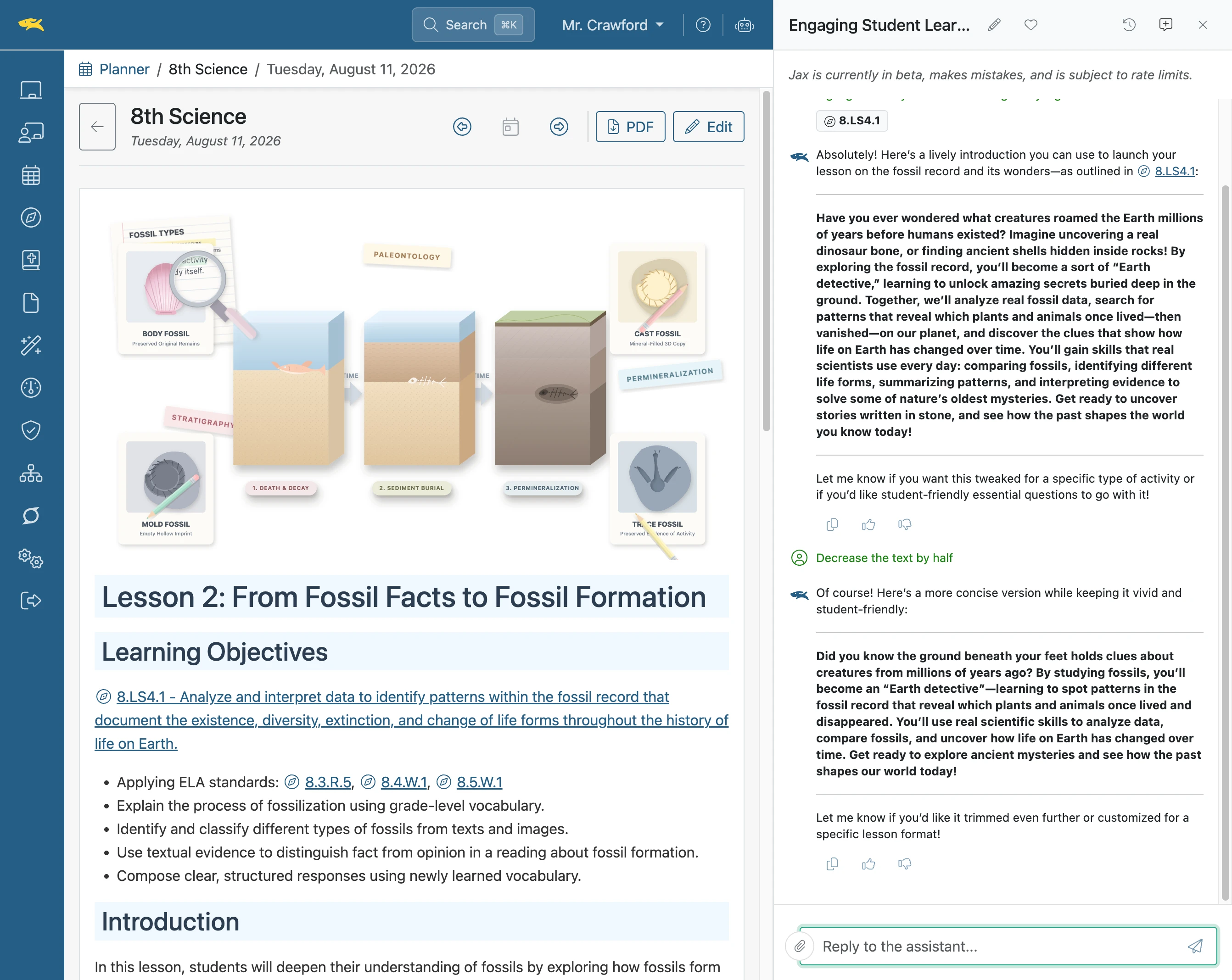Click the 'Engaging Student Lear...' chat title

879,25
